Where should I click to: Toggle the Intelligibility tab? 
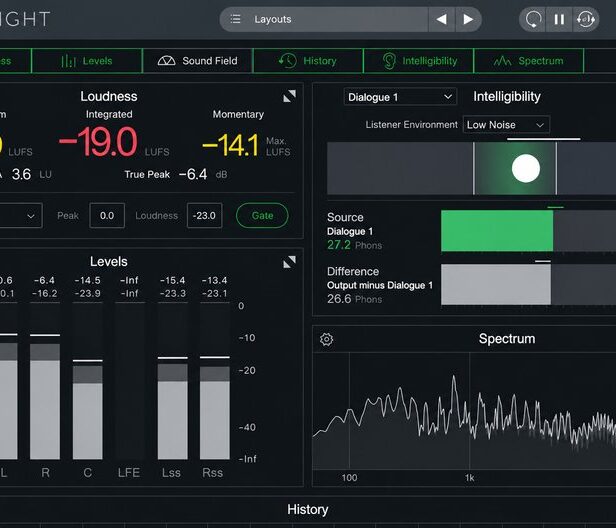point(419,61)
